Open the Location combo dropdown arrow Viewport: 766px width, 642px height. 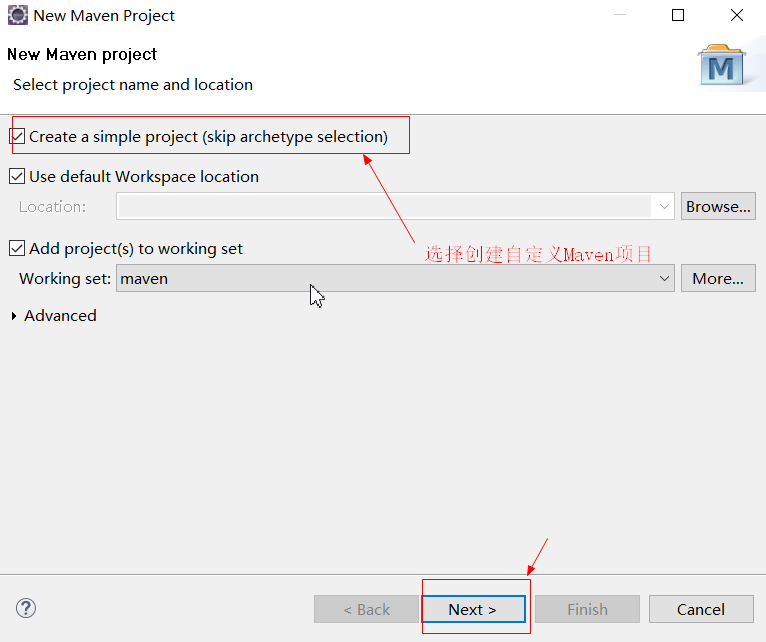pos(664,207)
